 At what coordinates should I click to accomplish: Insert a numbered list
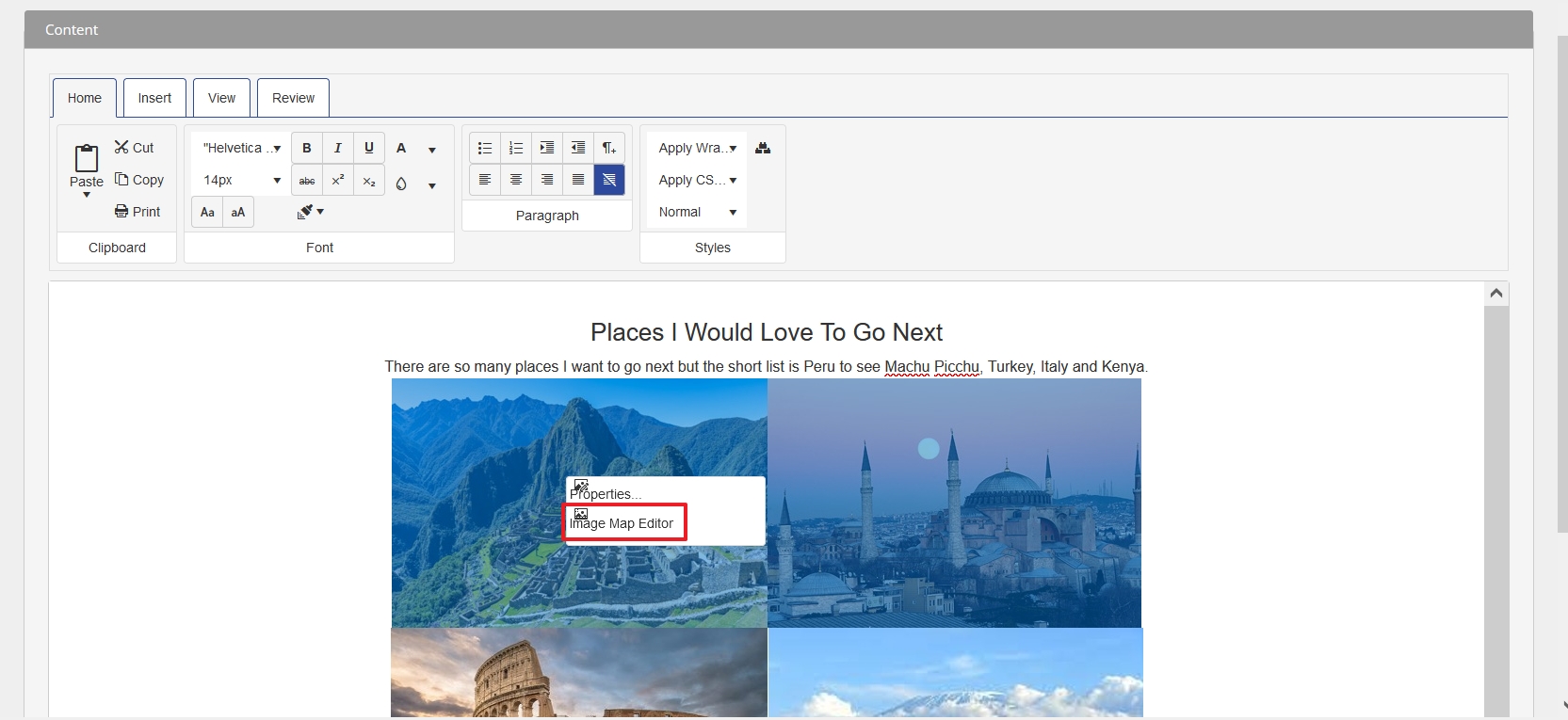click(516, 148)
